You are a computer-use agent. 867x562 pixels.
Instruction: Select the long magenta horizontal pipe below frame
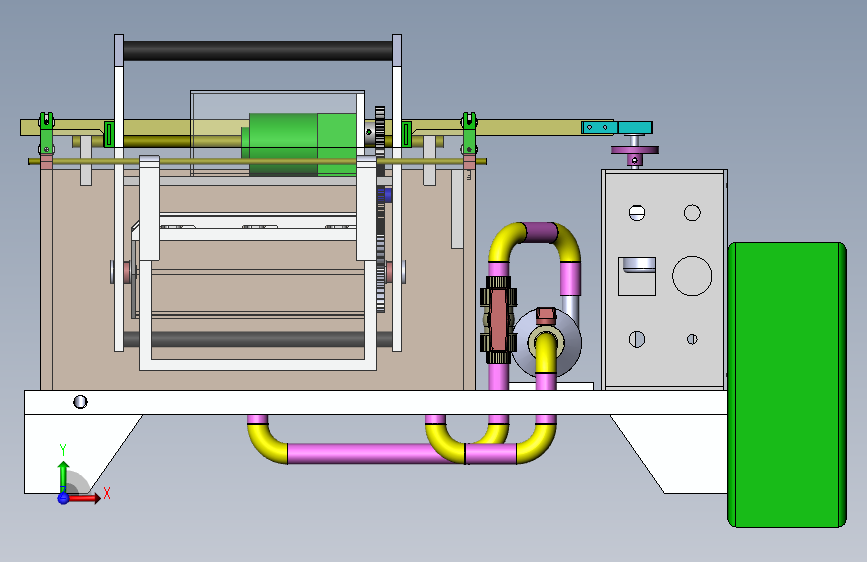click(x=369, y=454)
